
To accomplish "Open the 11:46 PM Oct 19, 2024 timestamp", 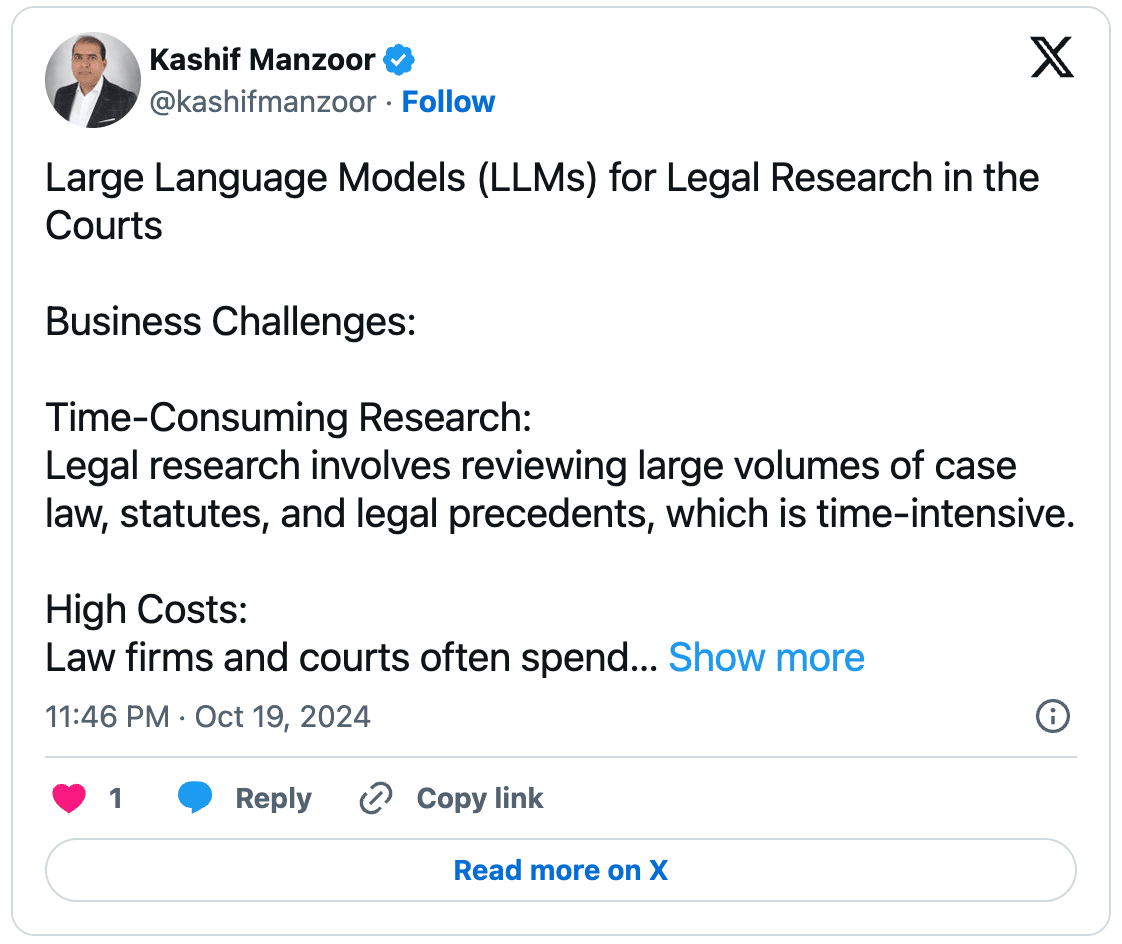I will (208, 716).
